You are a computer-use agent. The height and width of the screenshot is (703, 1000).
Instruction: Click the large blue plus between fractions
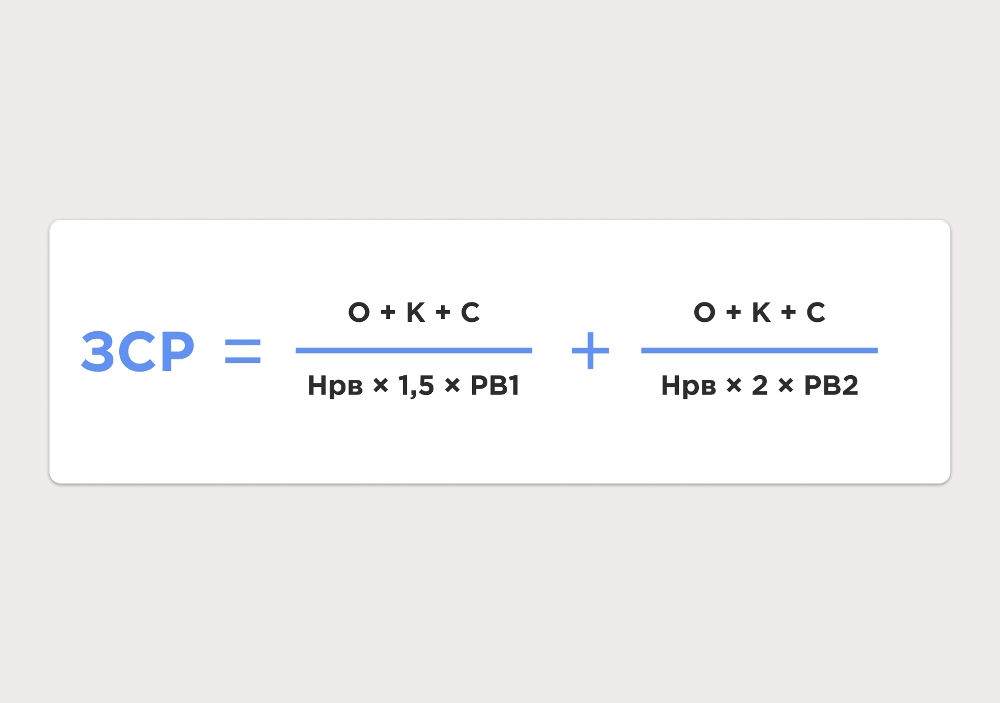click(x=591, y=350)
